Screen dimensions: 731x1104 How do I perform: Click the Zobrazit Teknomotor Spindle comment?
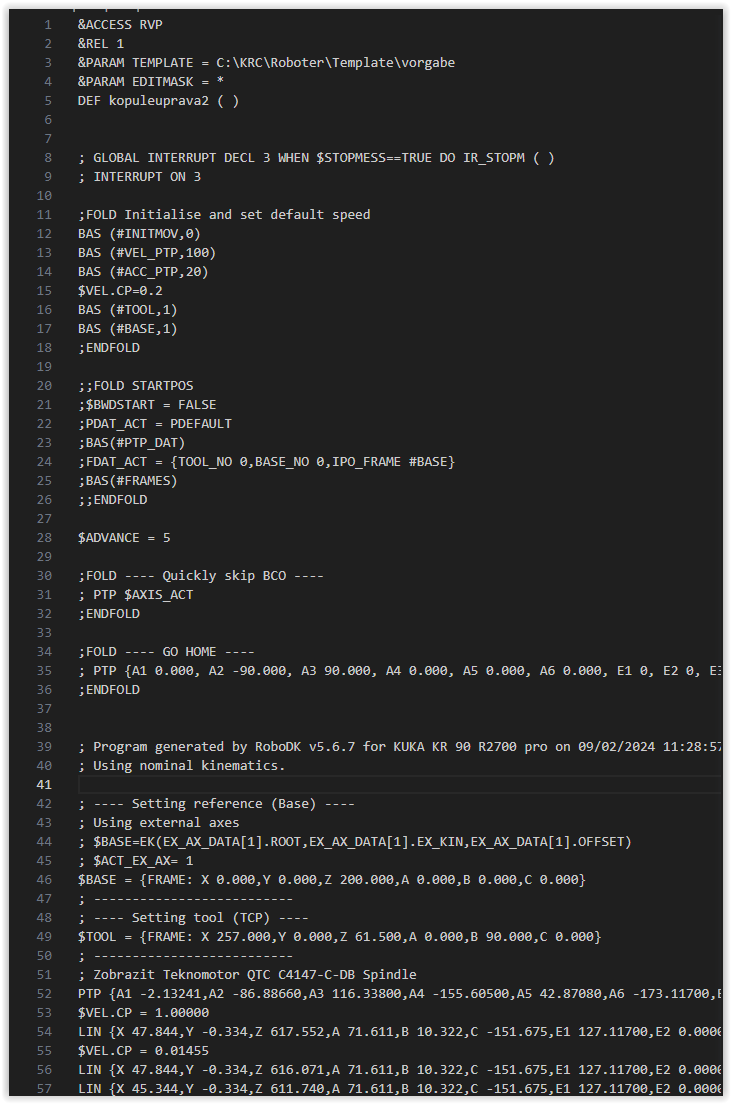click(x=247, y=975)
